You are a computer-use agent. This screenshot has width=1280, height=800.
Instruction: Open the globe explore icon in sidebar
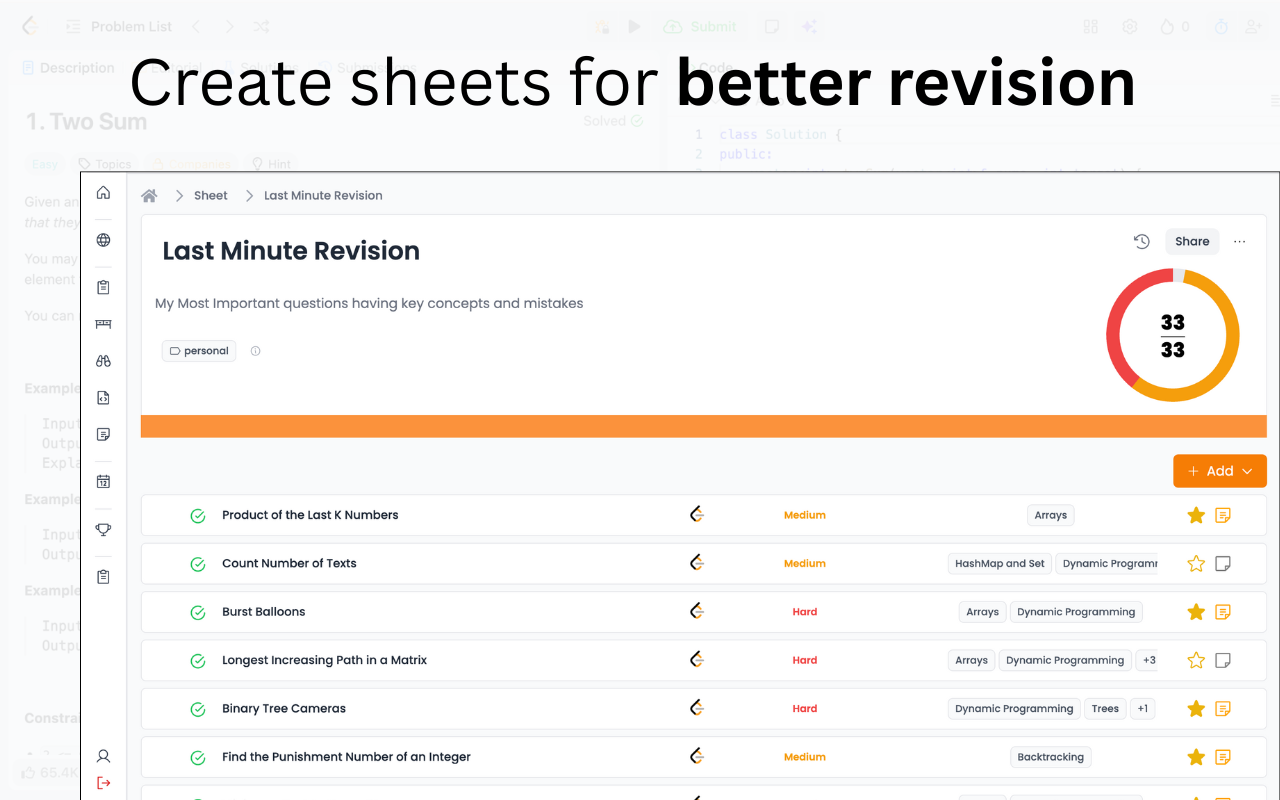pos(103,240)
